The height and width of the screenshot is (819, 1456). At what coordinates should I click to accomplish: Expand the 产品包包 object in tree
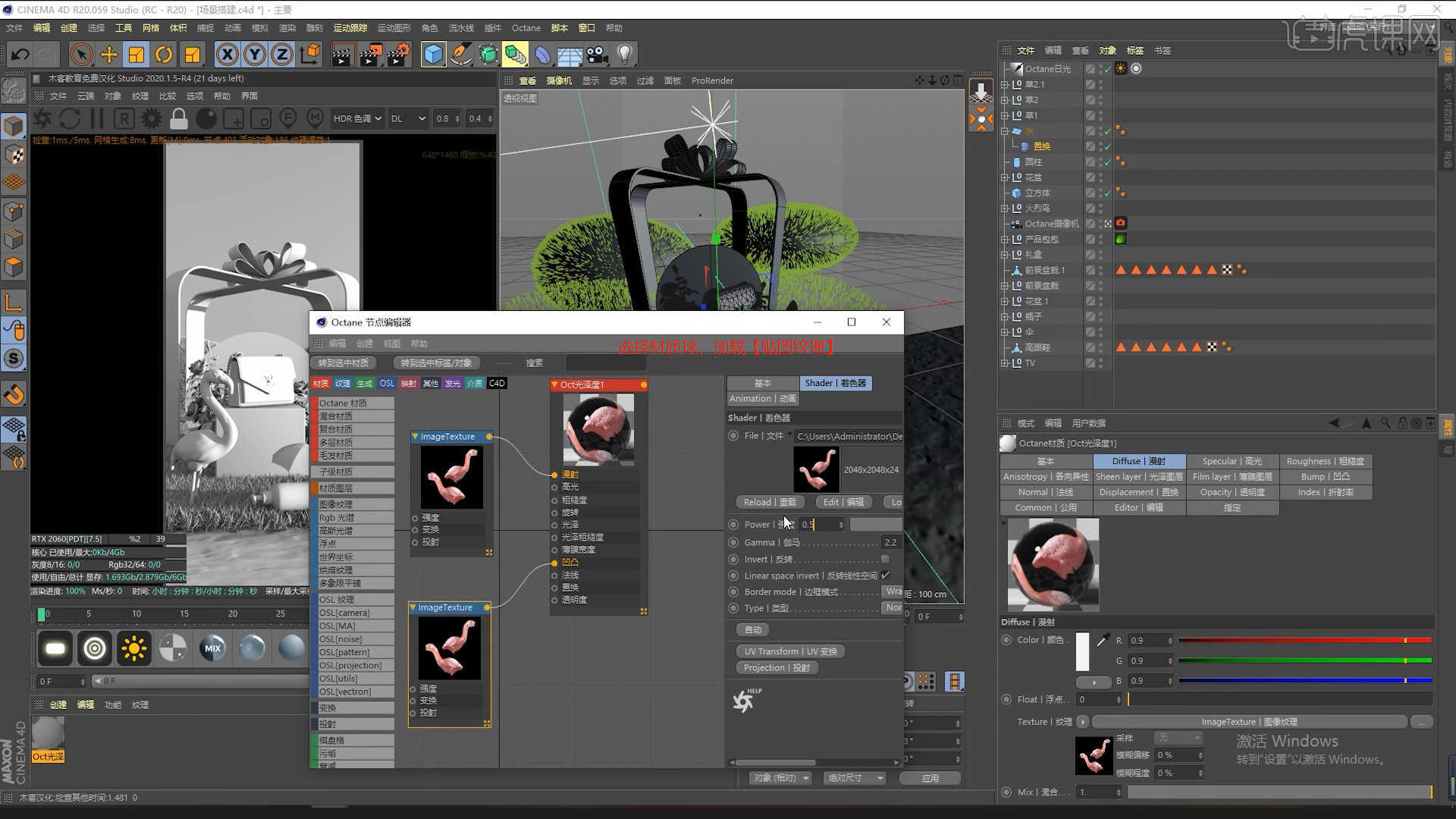(x=1005, y=240)
